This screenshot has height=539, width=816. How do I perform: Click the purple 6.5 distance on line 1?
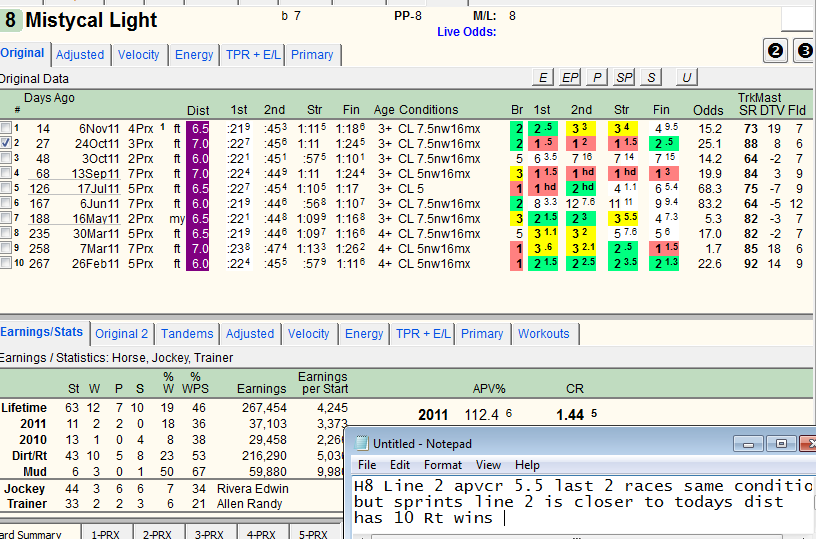[200, 129]
